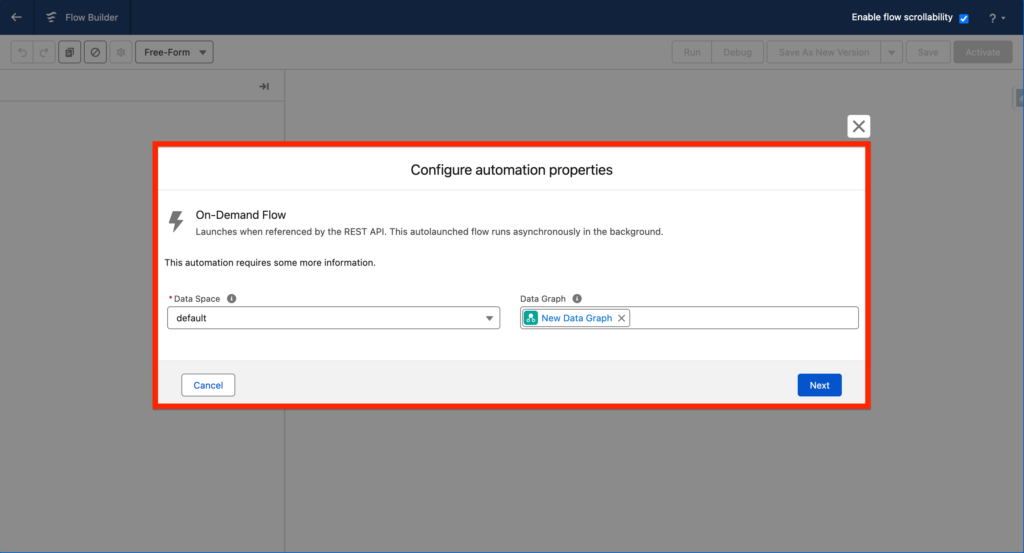
Task: Toggle Enable flow scrollability checkbox
Action: coord(964,18)
